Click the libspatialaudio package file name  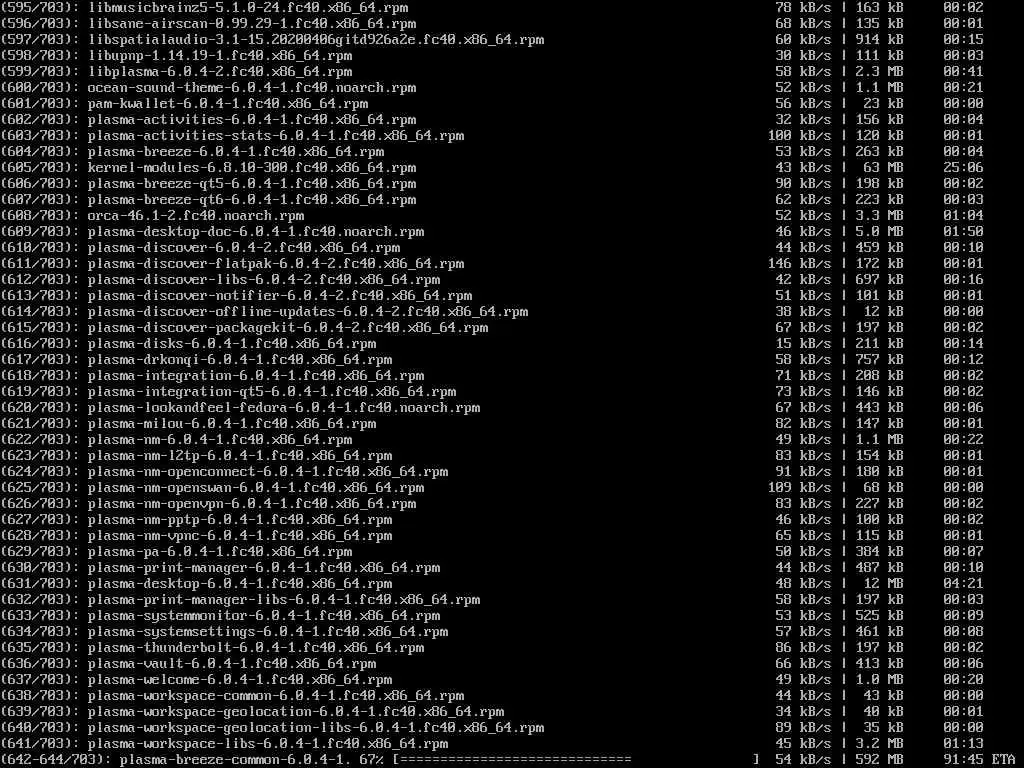pos(315,40)
